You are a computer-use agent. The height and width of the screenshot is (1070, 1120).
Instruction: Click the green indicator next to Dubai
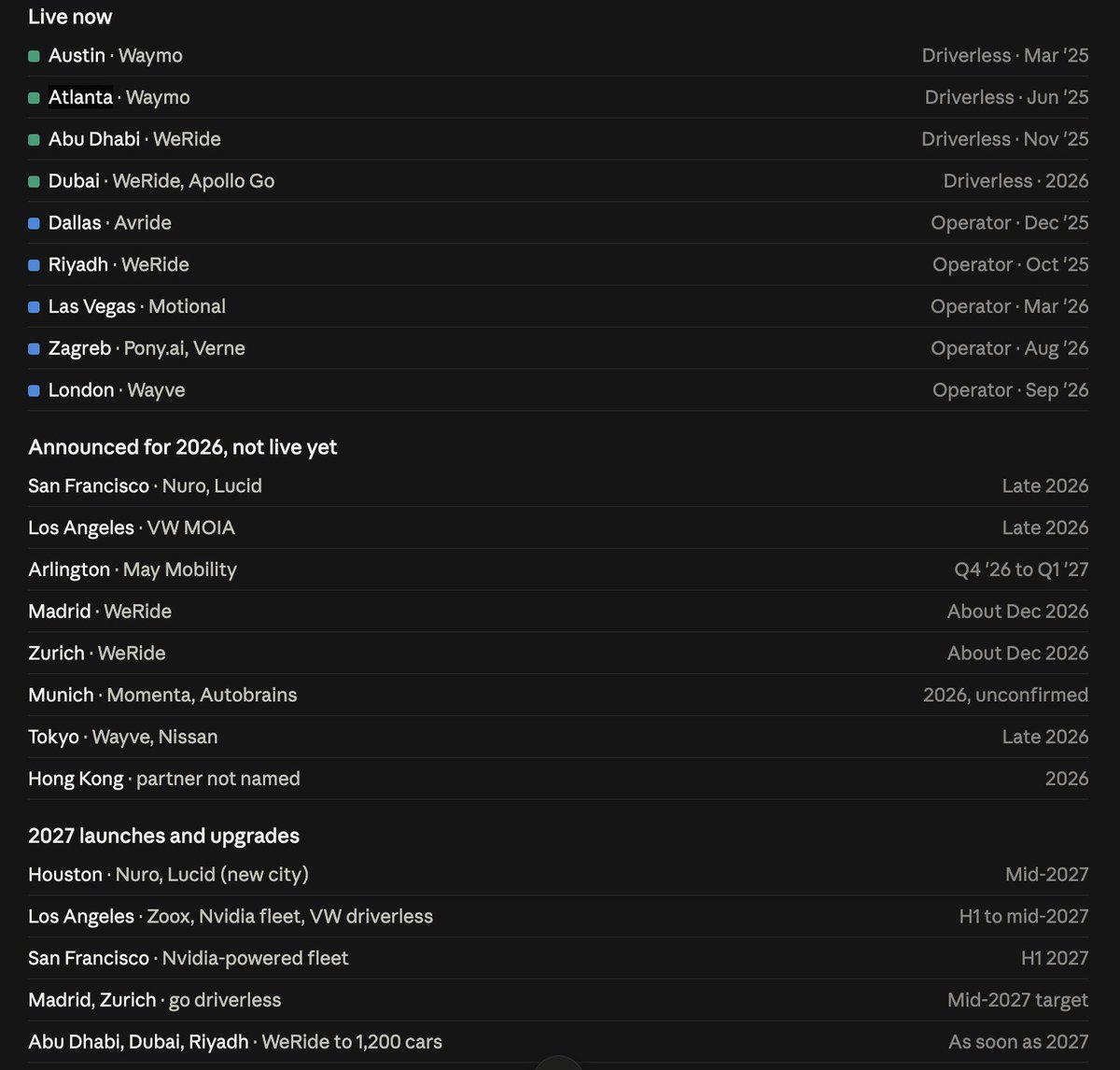click(x=34, y=182)
